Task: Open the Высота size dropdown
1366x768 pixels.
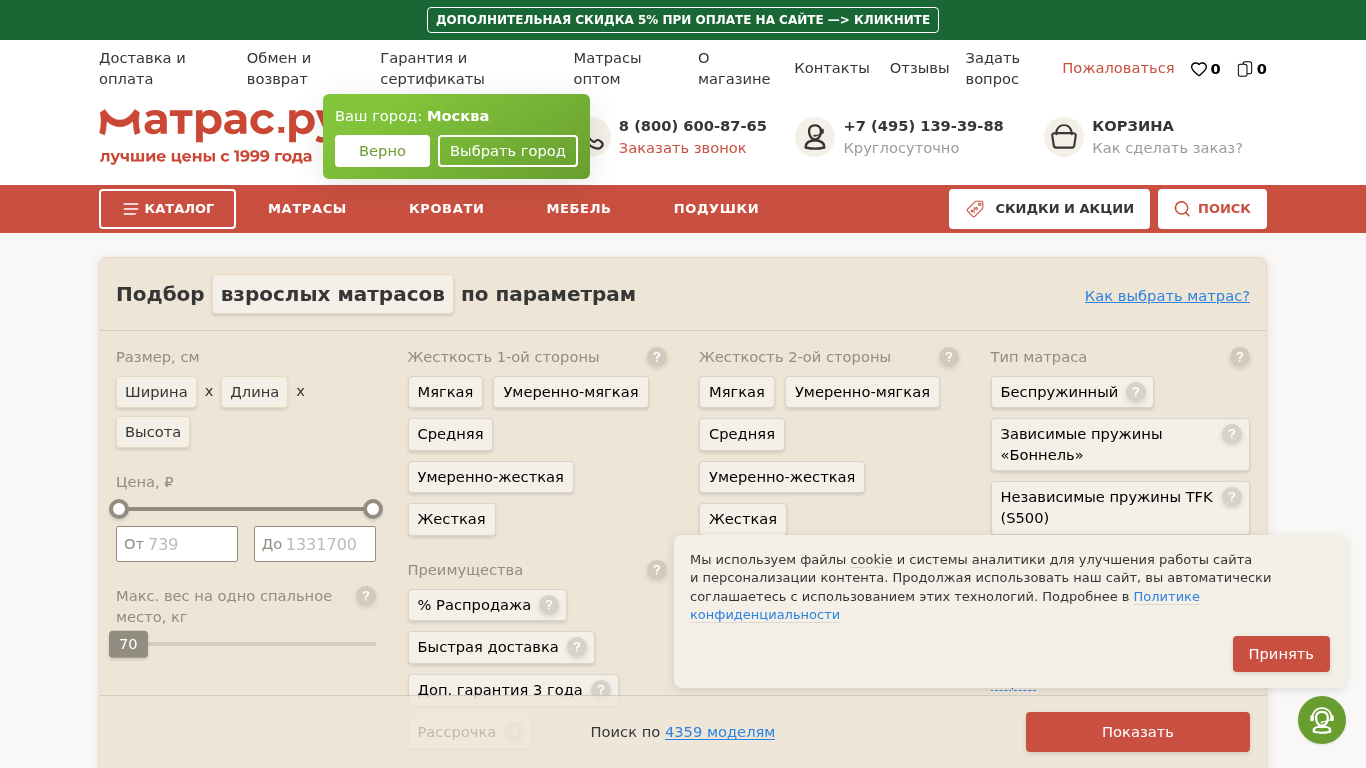Action: [153, 432]
